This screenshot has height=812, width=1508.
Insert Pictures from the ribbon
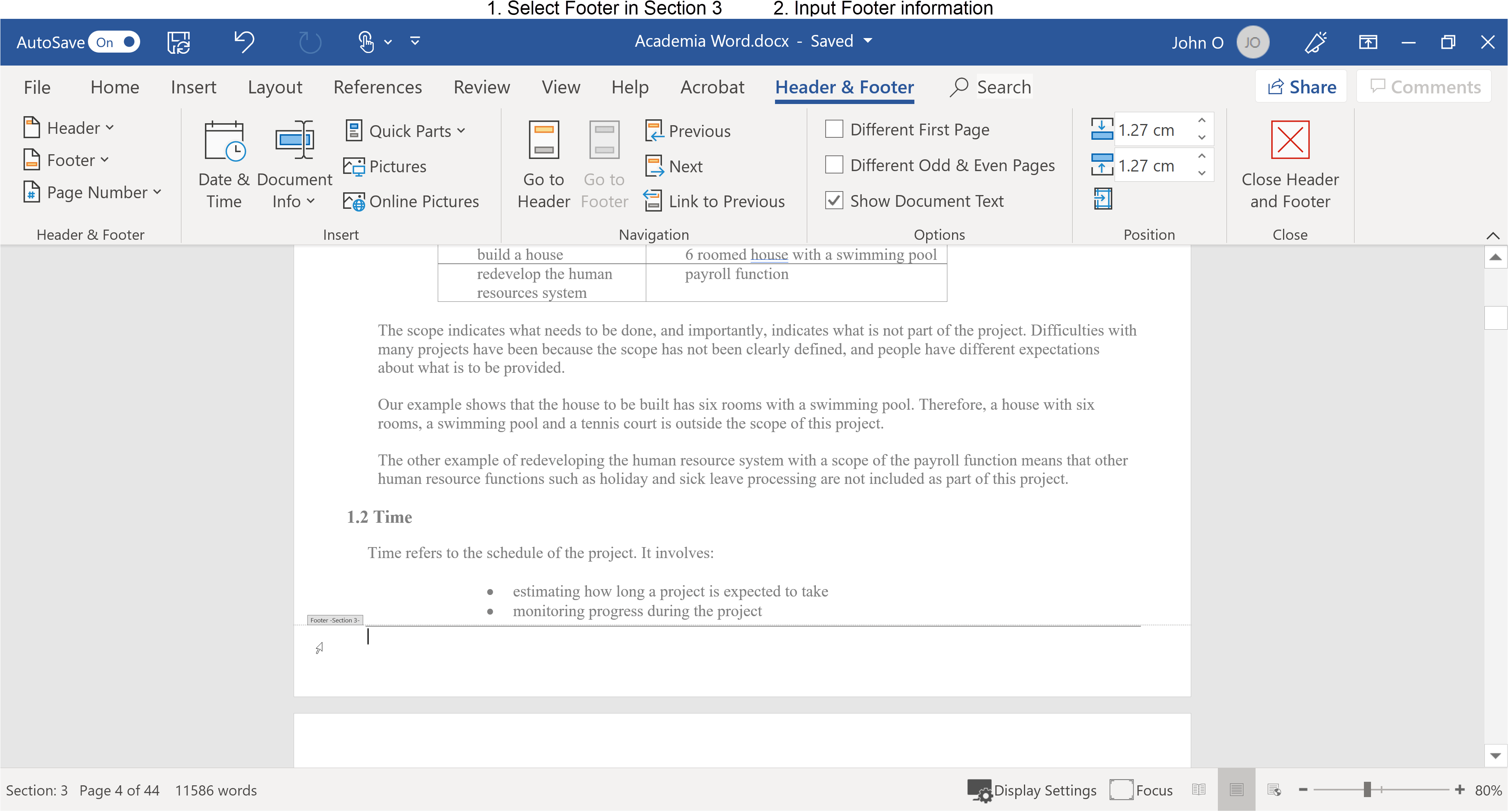[x=385, y=167]
